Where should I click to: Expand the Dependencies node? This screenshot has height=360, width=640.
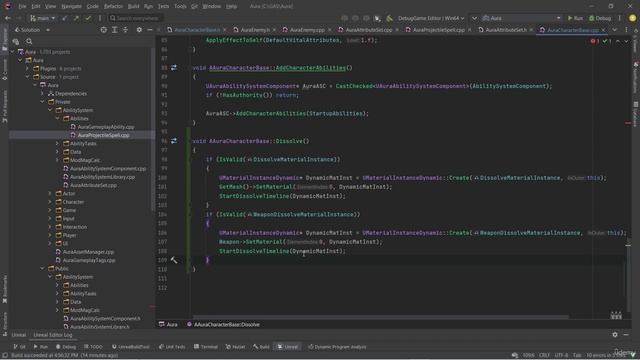point(42,93)
